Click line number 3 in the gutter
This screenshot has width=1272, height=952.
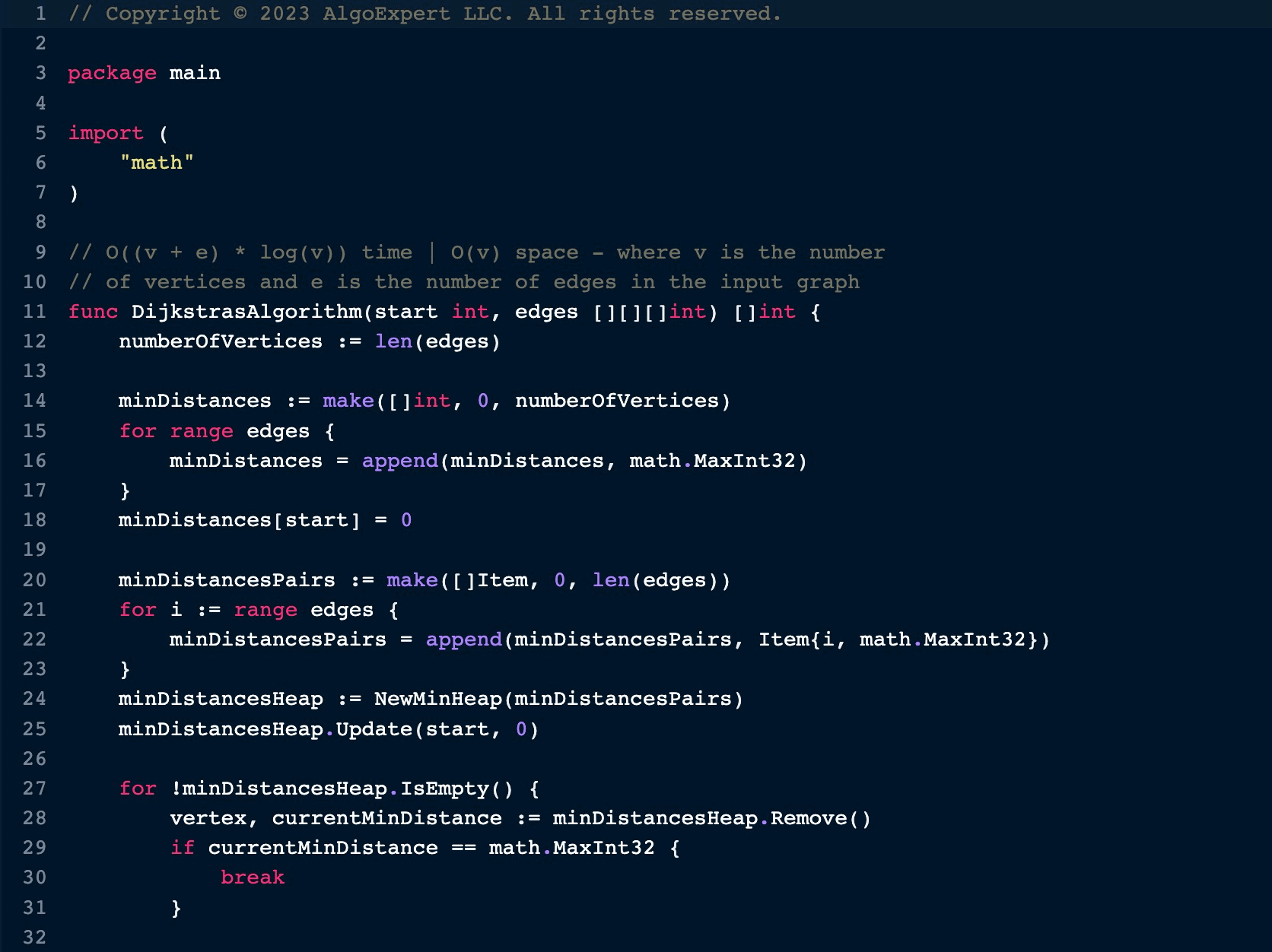pyautogui.click(x=40, y=73)
